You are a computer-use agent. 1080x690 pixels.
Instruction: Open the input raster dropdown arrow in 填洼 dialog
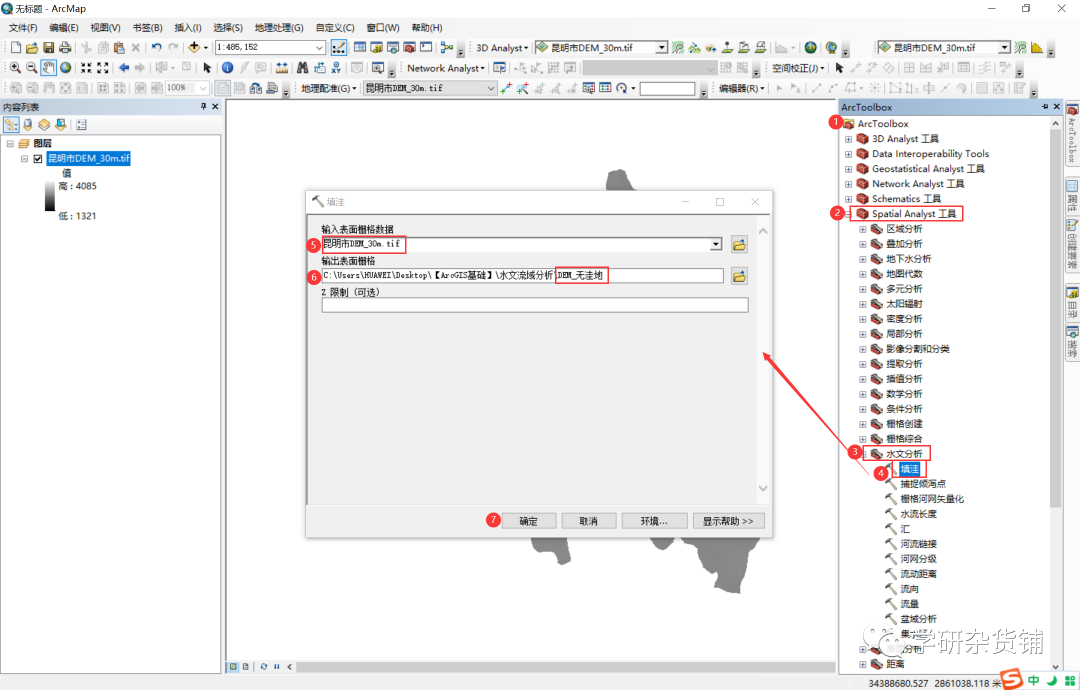coord(716,244)
